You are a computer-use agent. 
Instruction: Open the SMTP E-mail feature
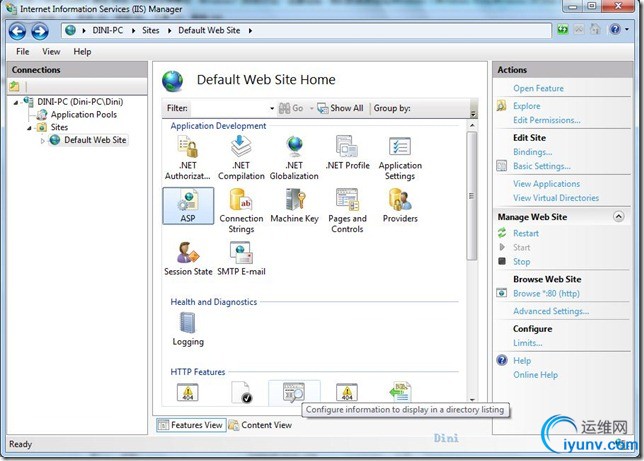coord(241,259)
